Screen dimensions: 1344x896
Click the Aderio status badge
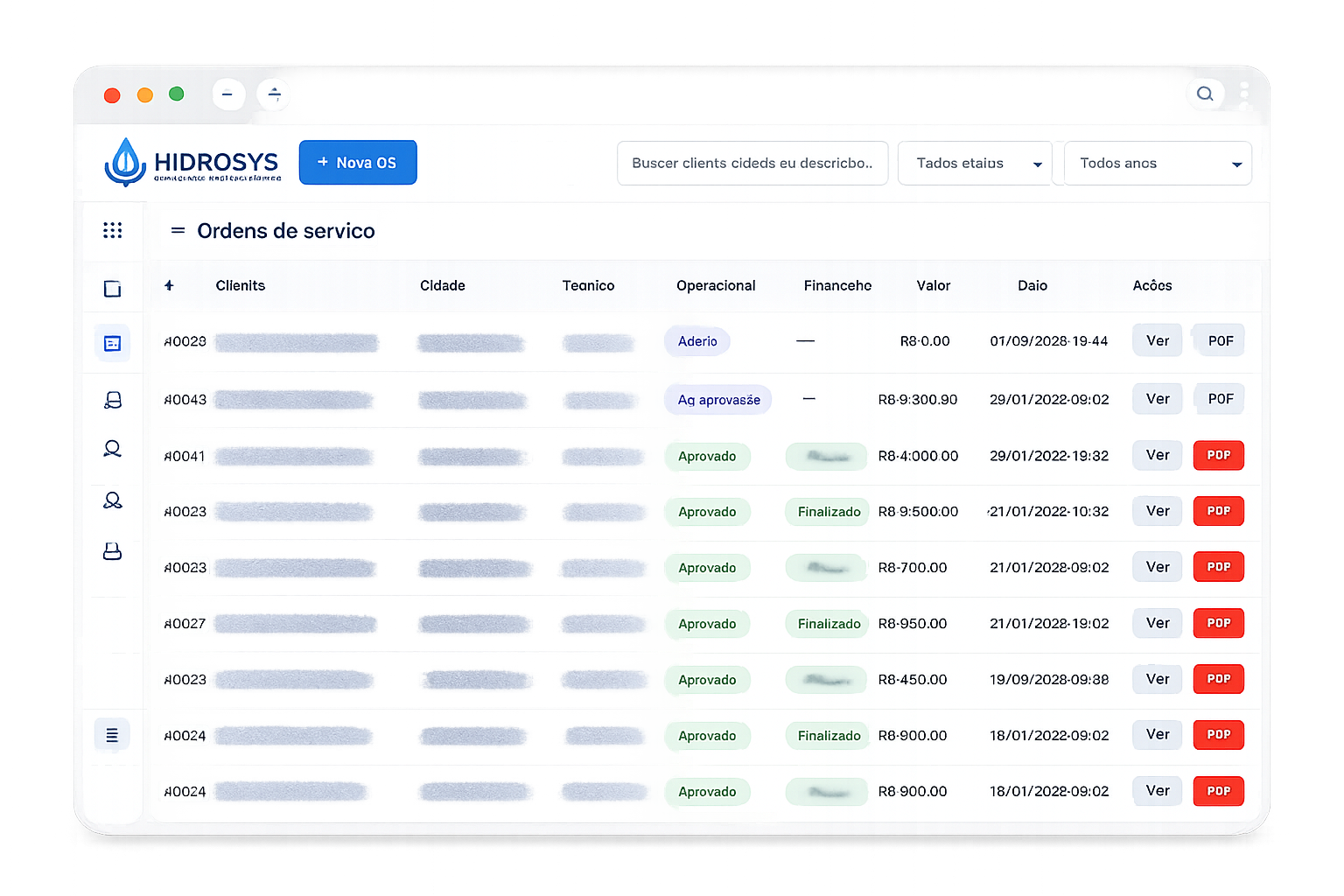pos(697,341)
